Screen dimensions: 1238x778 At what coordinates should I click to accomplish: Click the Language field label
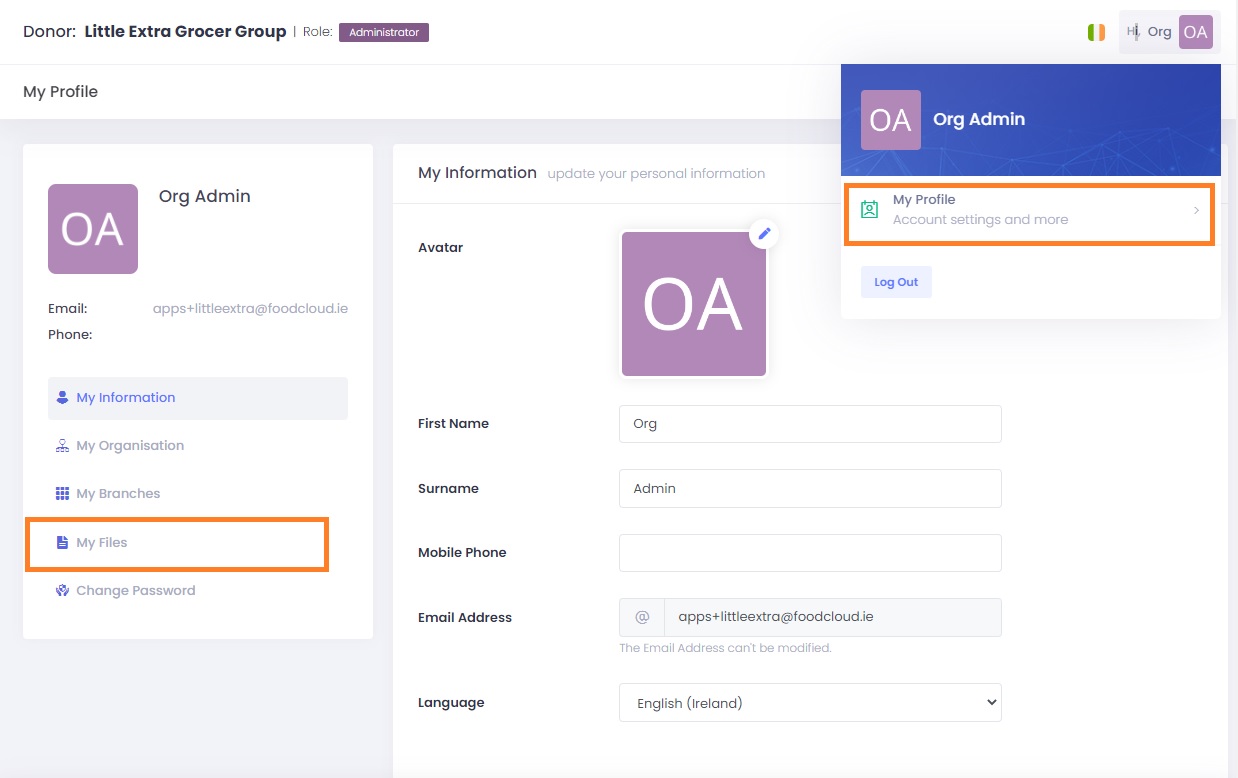click(451, 702)
